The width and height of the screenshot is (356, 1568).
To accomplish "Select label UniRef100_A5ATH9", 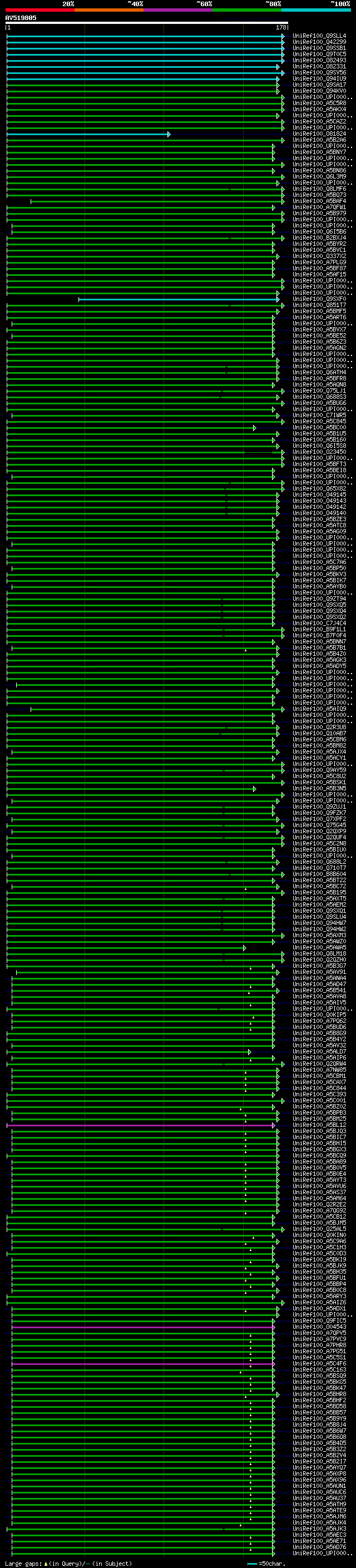I will pyautogui.click(x=319, y=1504).
